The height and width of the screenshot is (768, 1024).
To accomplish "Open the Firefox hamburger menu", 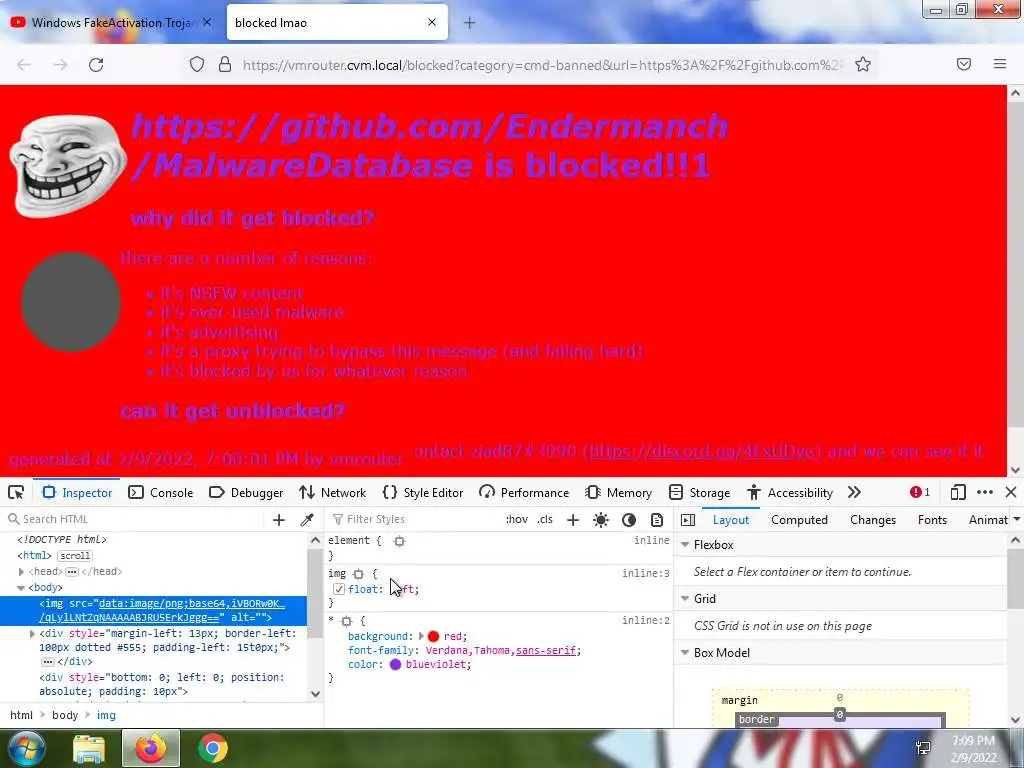I will click(x=1000, y=64).
